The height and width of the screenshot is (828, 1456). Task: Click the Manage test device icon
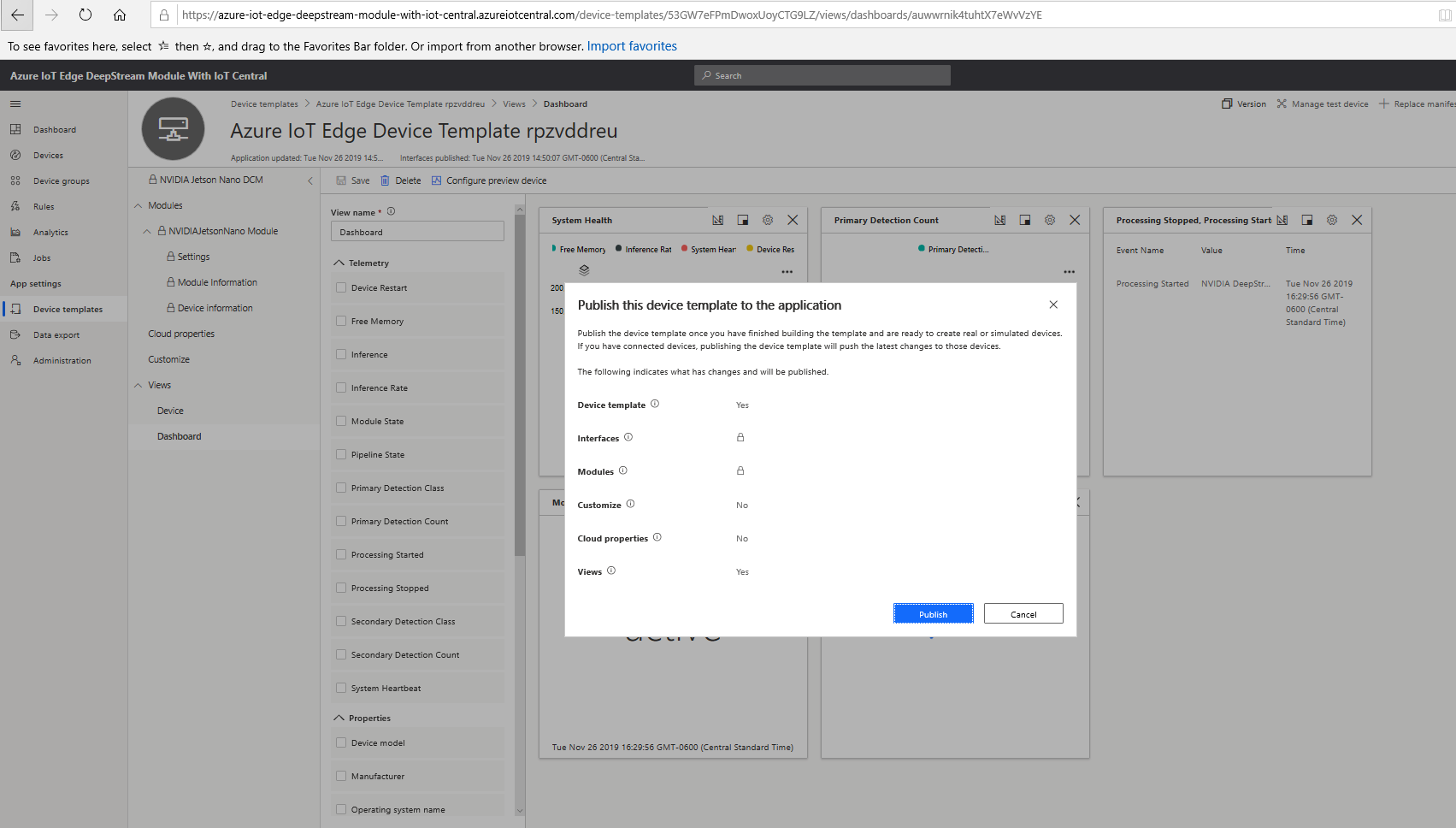tap(1282, 103)
